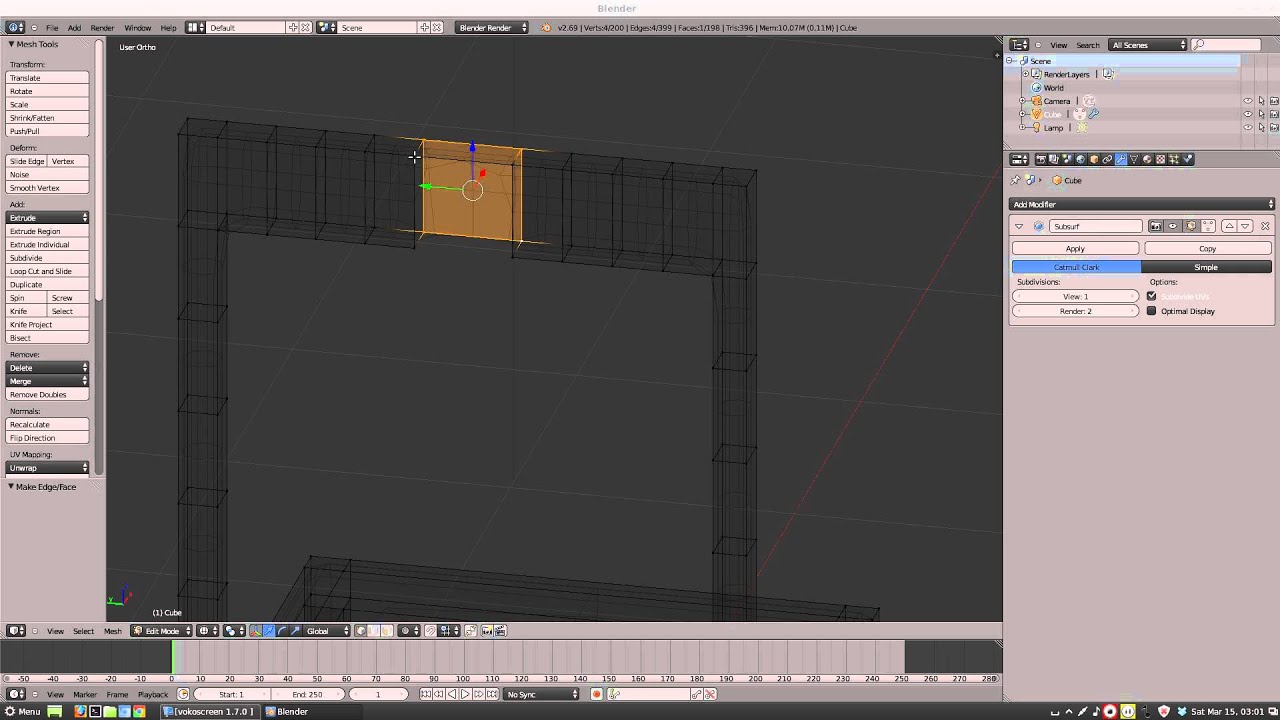Open the Help menu
The image size is (1280, 720).
(x=168, y=28)
